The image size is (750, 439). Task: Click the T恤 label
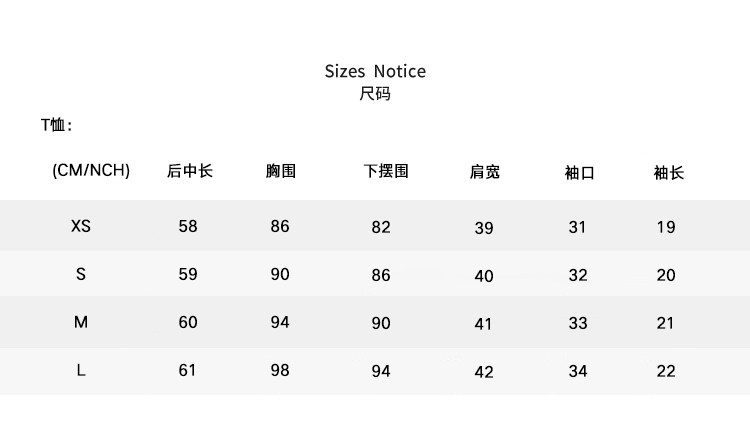[x=56, y=126]
